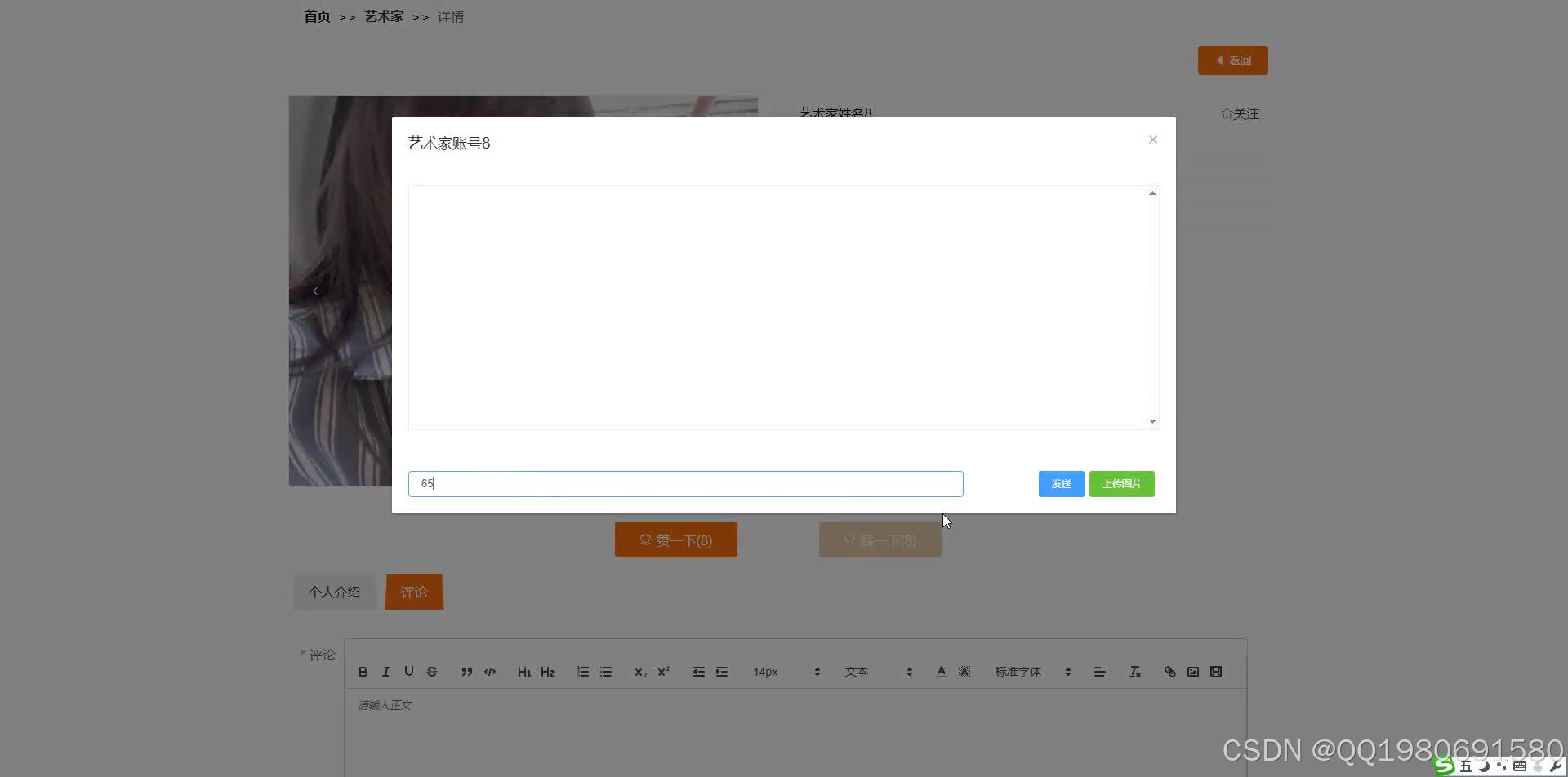Increase indent in comment editor
The height and width of the screenshot is (777, 1568).
[x=722, y=672]
